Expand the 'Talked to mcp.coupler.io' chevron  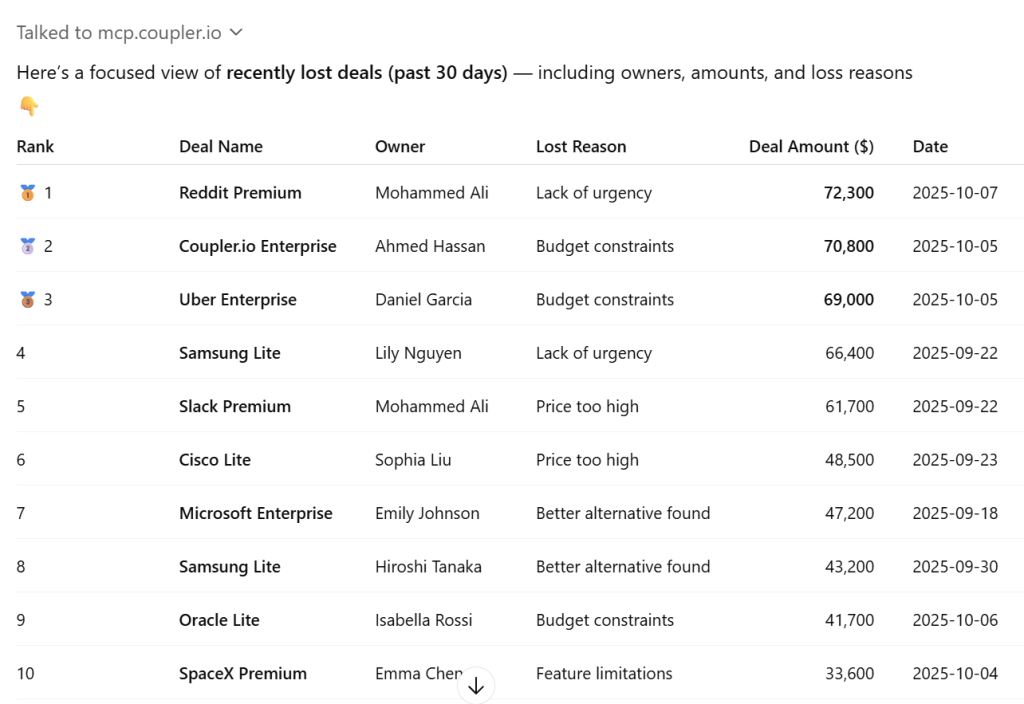click(x=236, y=33)
